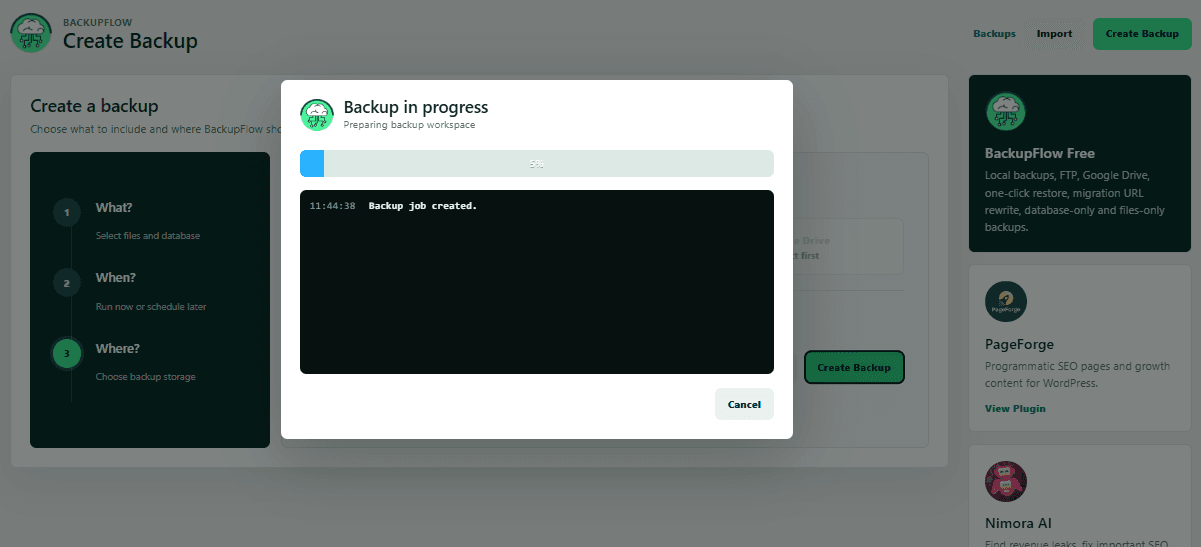The width and height of the screenshot is (1201, 547).
Task: Click the BackupFlow logo in the header
Action: [x=31, y=33]
